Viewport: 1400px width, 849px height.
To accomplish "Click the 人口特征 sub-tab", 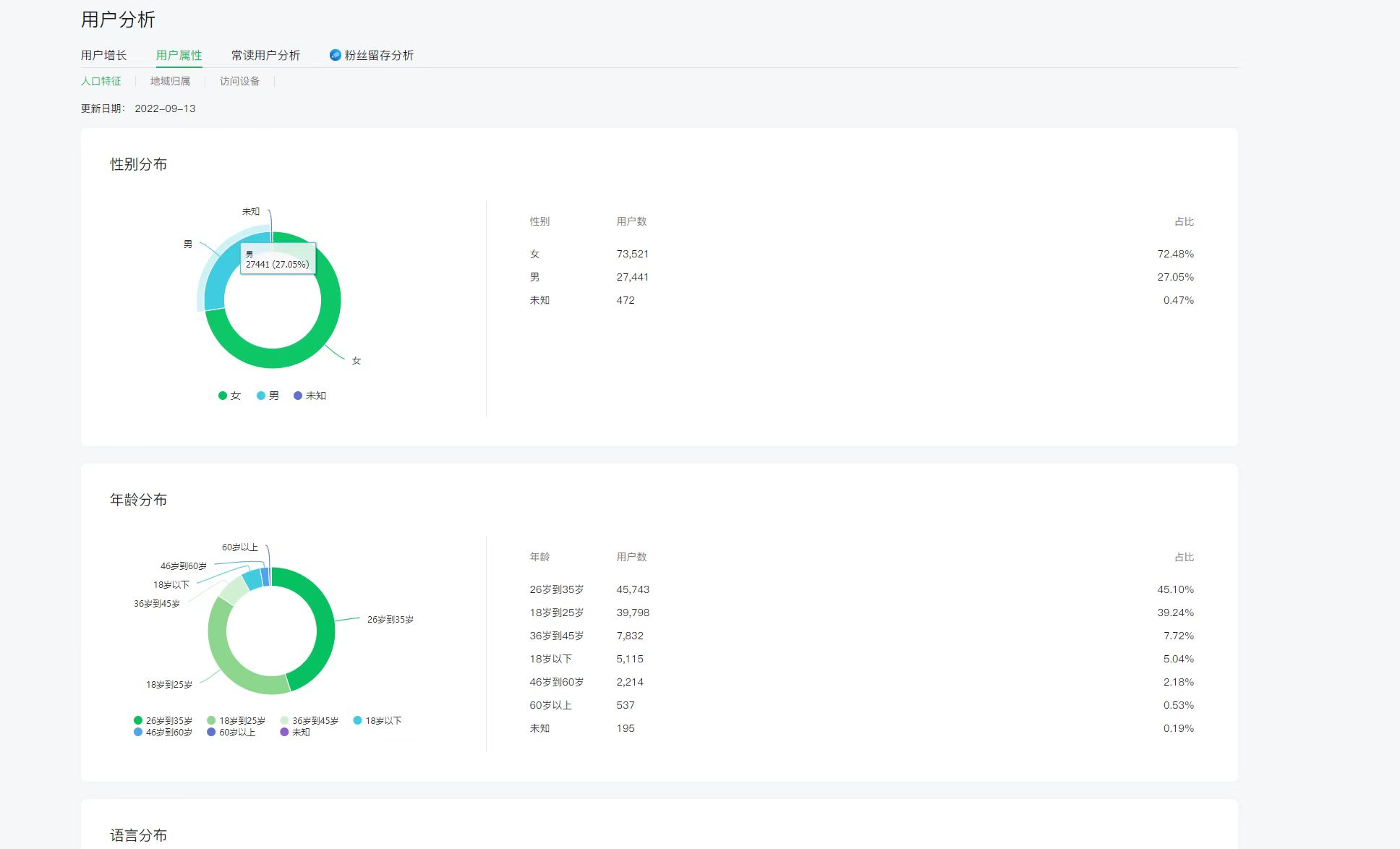I will click(x=101, y=81).
